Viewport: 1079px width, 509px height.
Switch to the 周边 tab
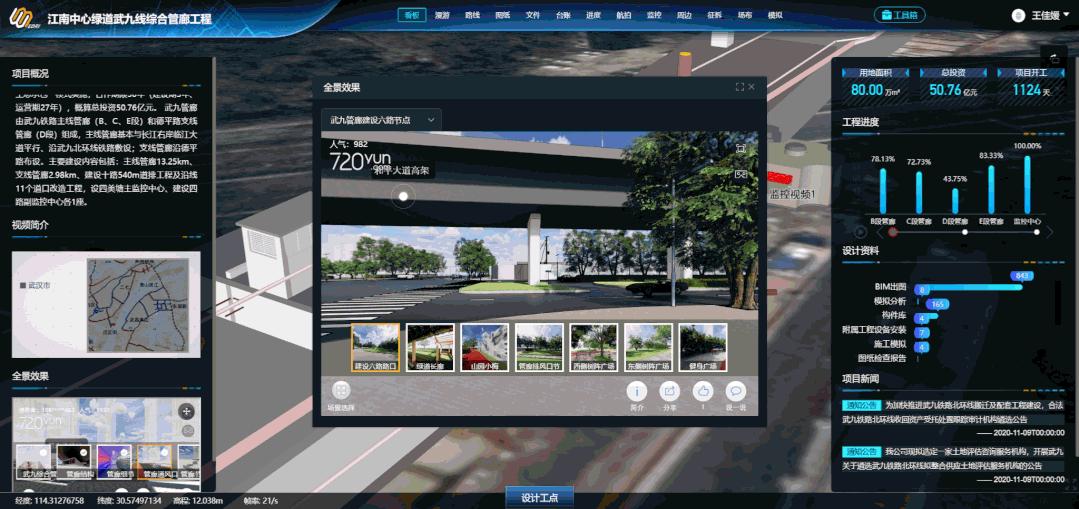click(x=684, y=15)
